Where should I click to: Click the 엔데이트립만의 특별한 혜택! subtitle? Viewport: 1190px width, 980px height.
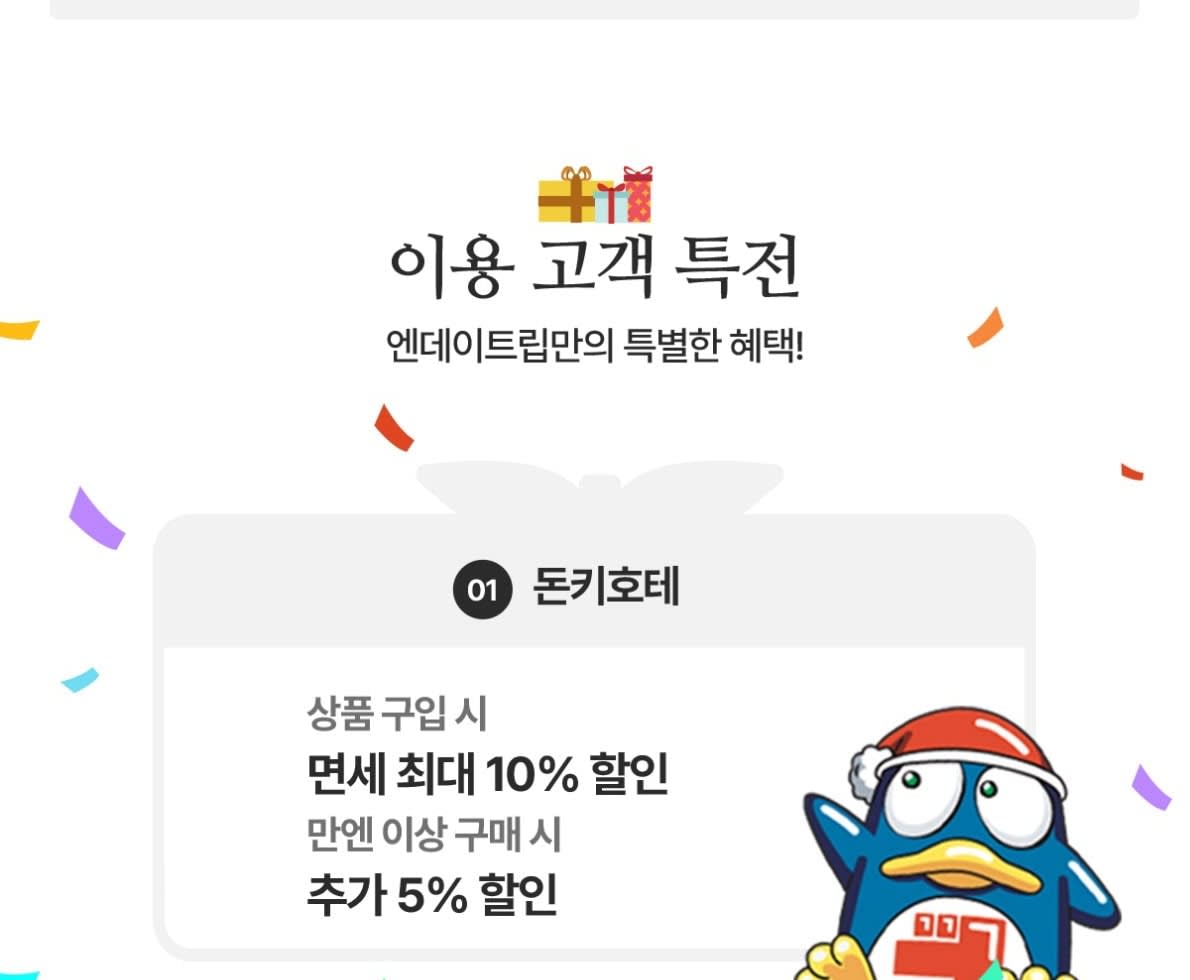click(595, 345)
